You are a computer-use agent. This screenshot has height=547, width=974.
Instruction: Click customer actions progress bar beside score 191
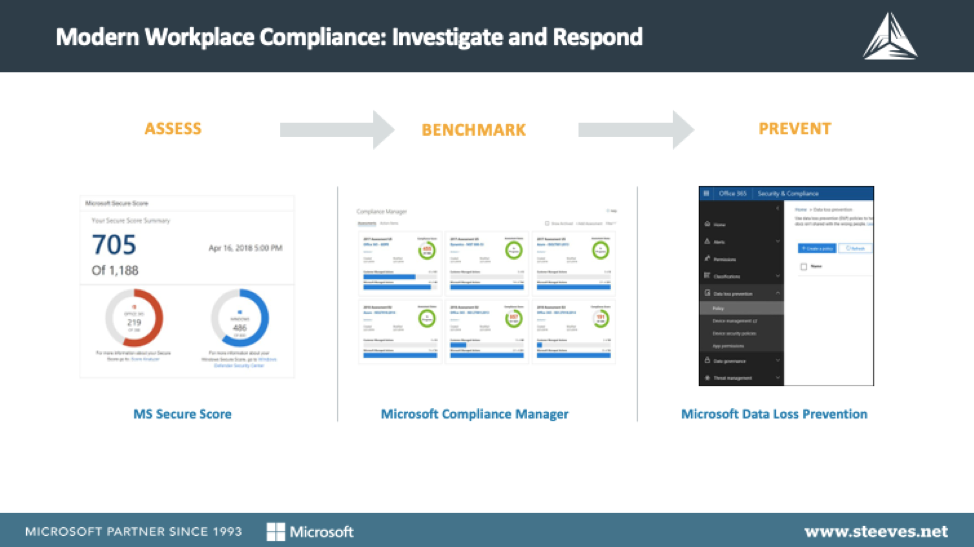coord(573,345)
